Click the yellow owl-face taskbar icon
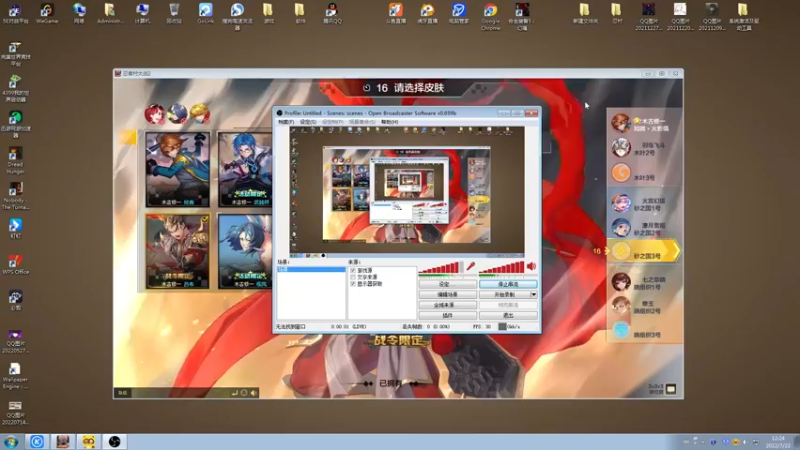This screenshot has height=450, width=800. (88, 442)
